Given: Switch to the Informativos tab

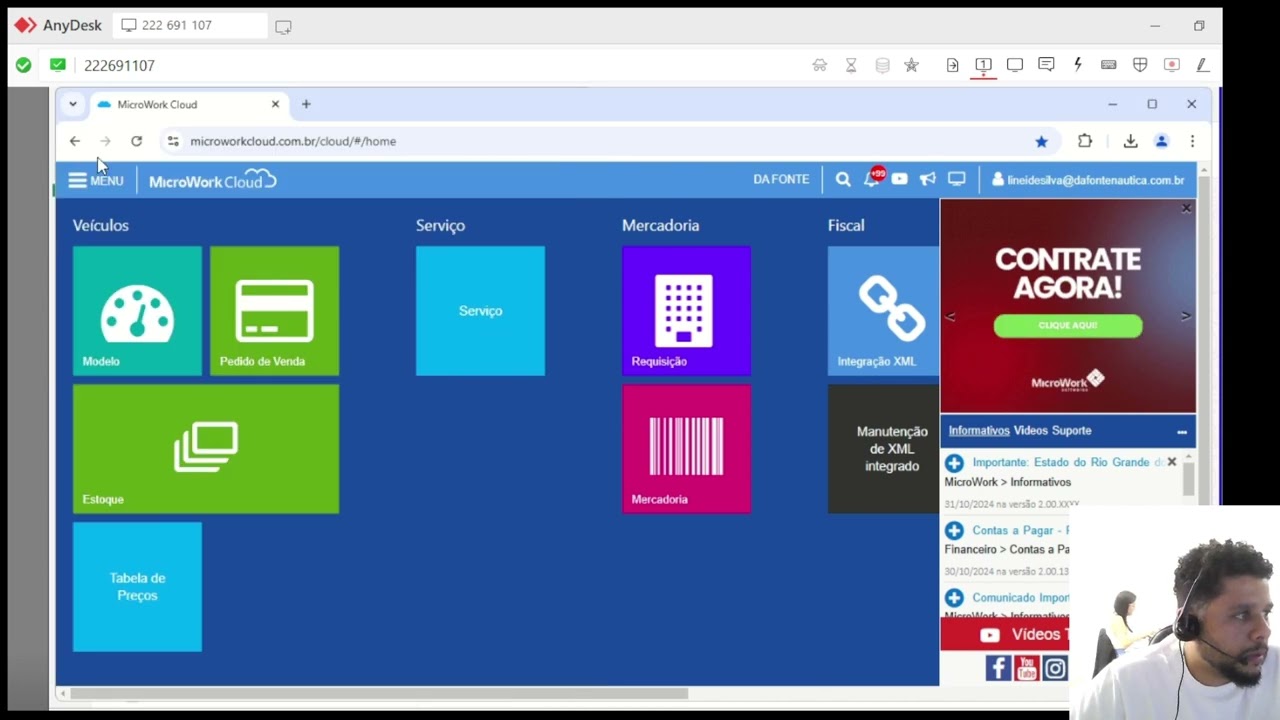Looking at the screenshot, I should coord(979,430).
